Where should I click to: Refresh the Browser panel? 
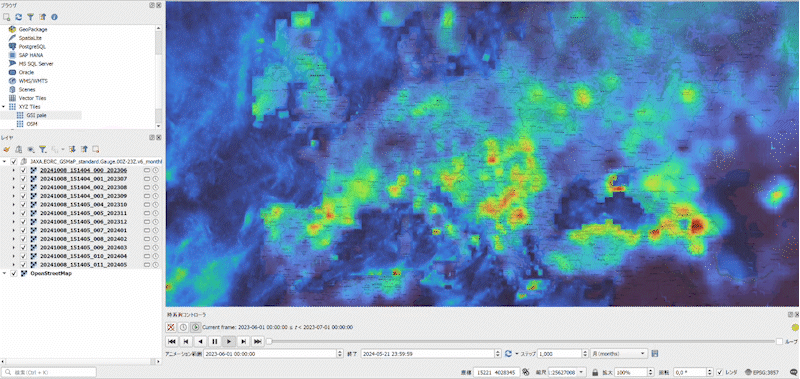click(x=19, y=17)
